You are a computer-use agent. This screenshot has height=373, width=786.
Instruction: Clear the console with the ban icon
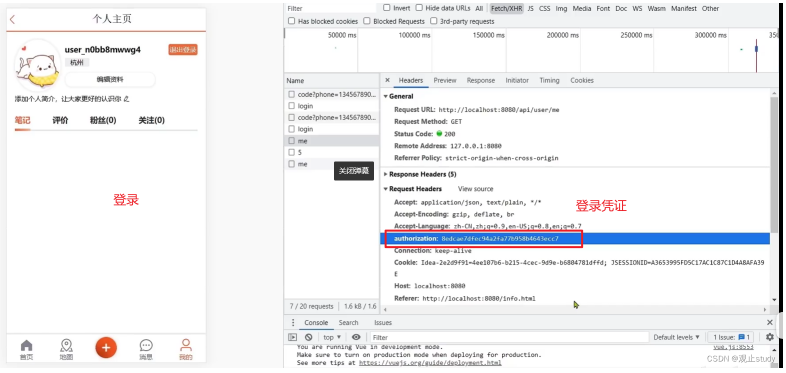[309, 337]
